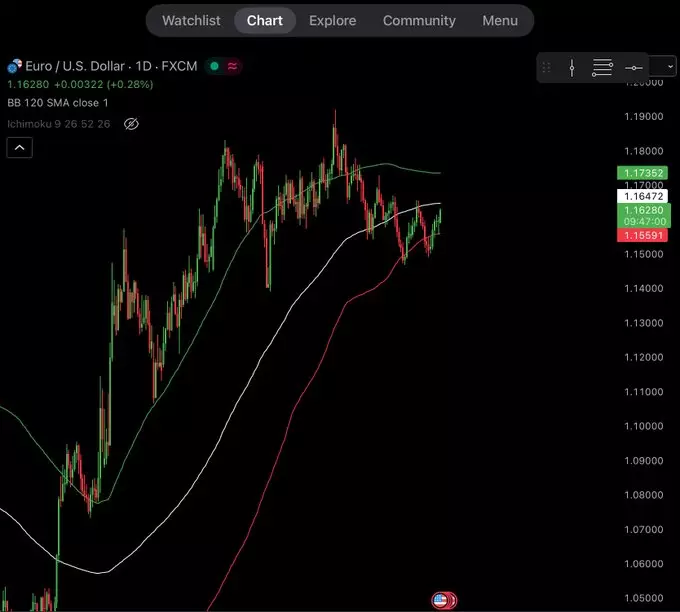Select the horizontal line drawing tool icon
The width and height of the screenshot is (680, 612).
point(633,68)
